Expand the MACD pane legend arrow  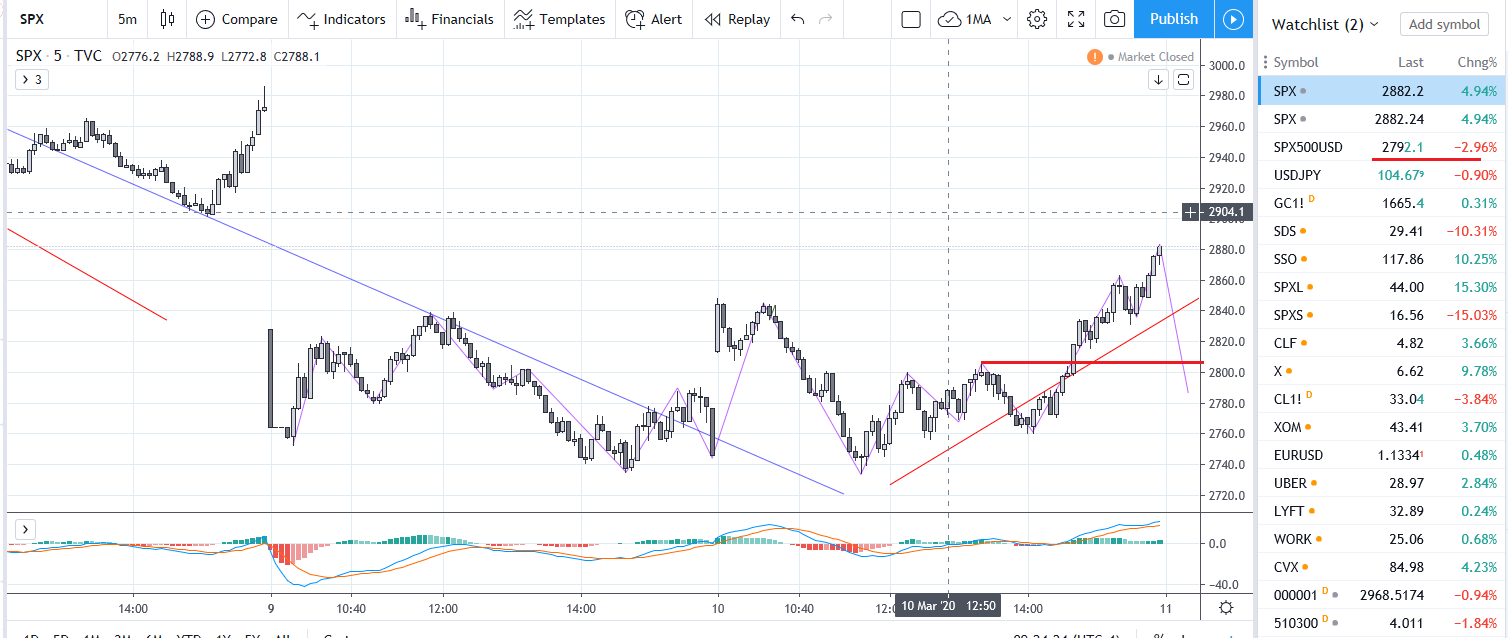coord(25,529)
